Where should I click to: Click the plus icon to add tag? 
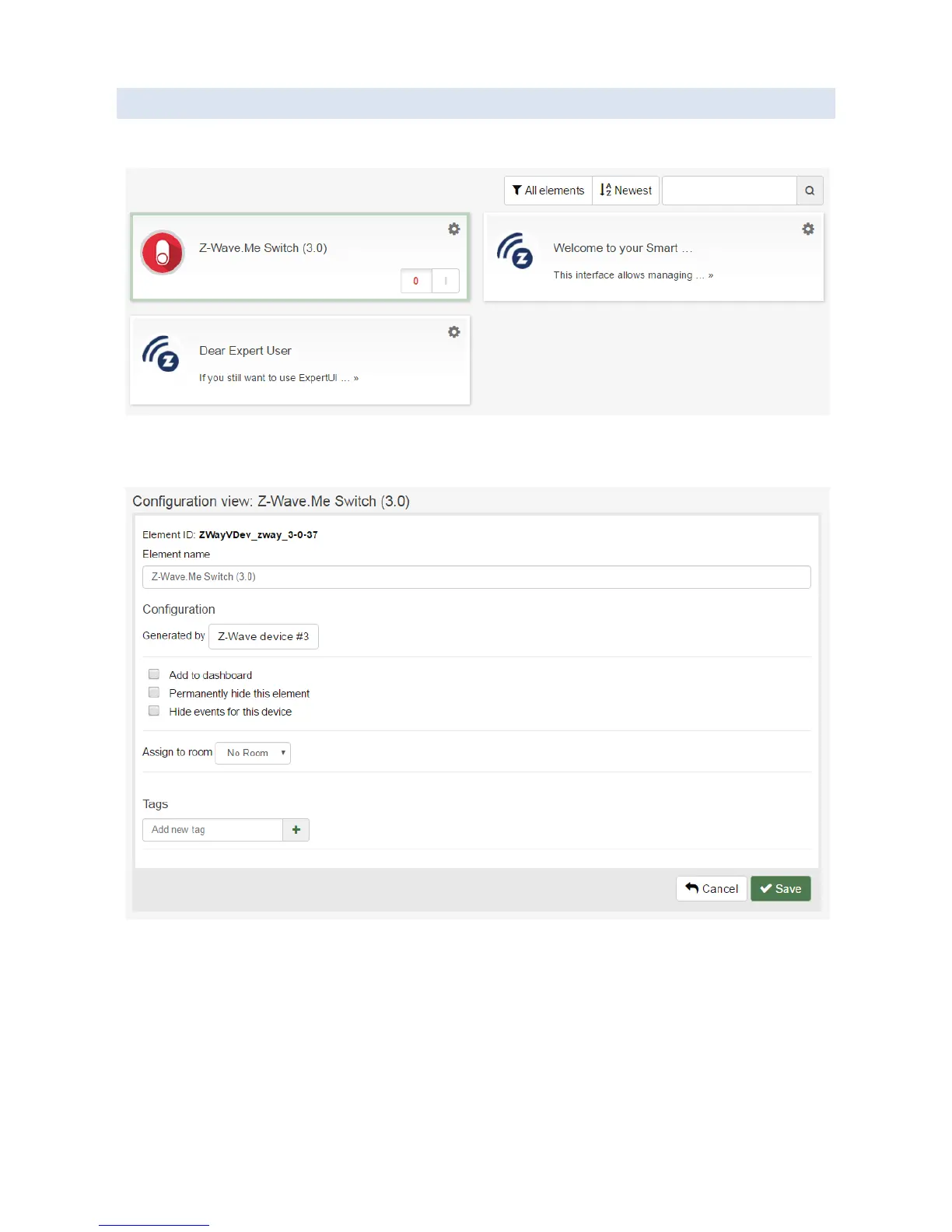pos(296,830)
